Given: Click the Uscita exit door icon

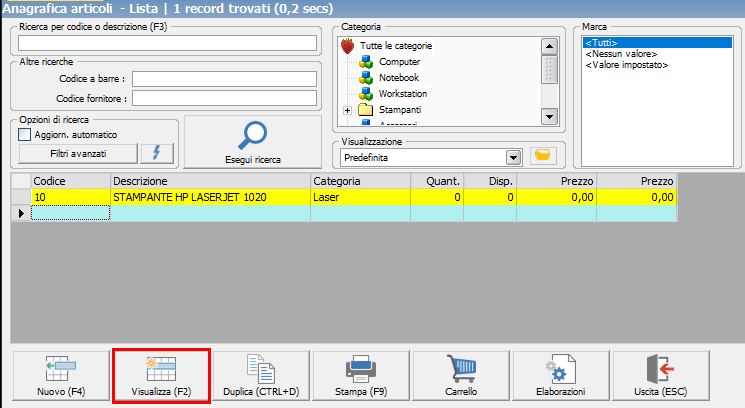Looking at the screenshot, I should point(661,369).
